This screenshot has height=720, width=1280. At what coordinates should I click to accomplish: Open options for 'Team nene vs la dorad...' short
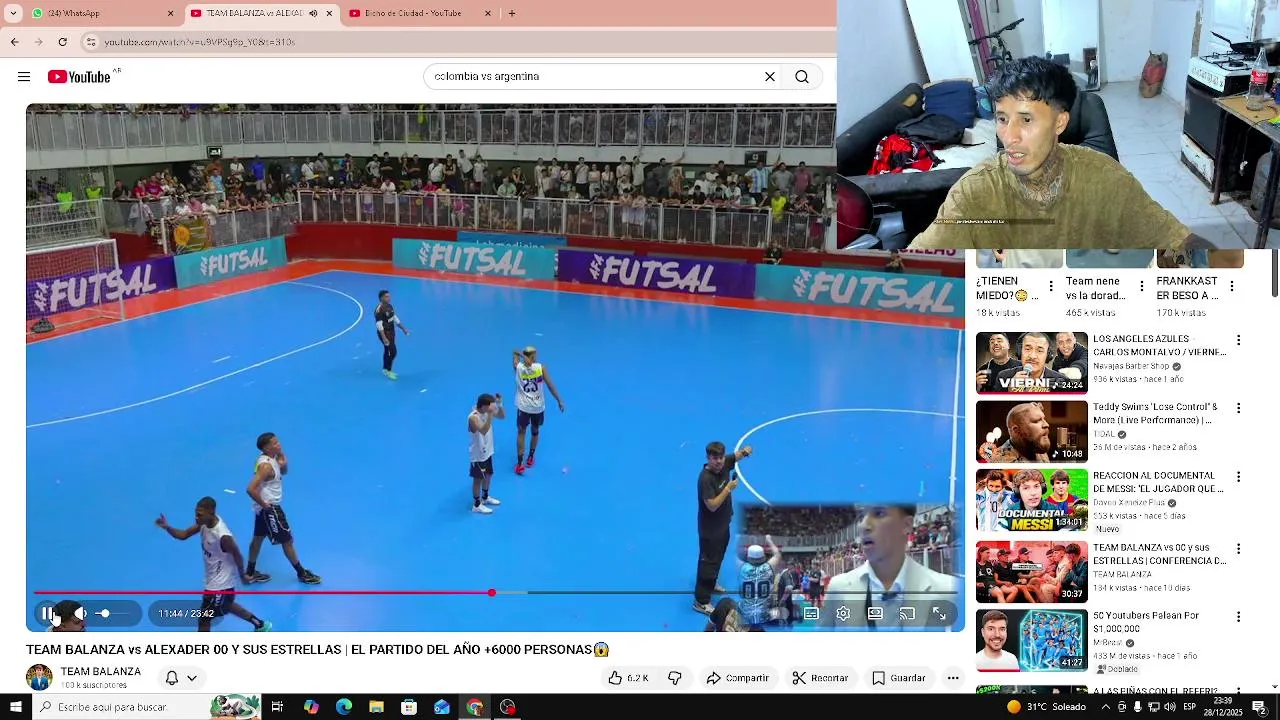click(x=1142, y=287)
